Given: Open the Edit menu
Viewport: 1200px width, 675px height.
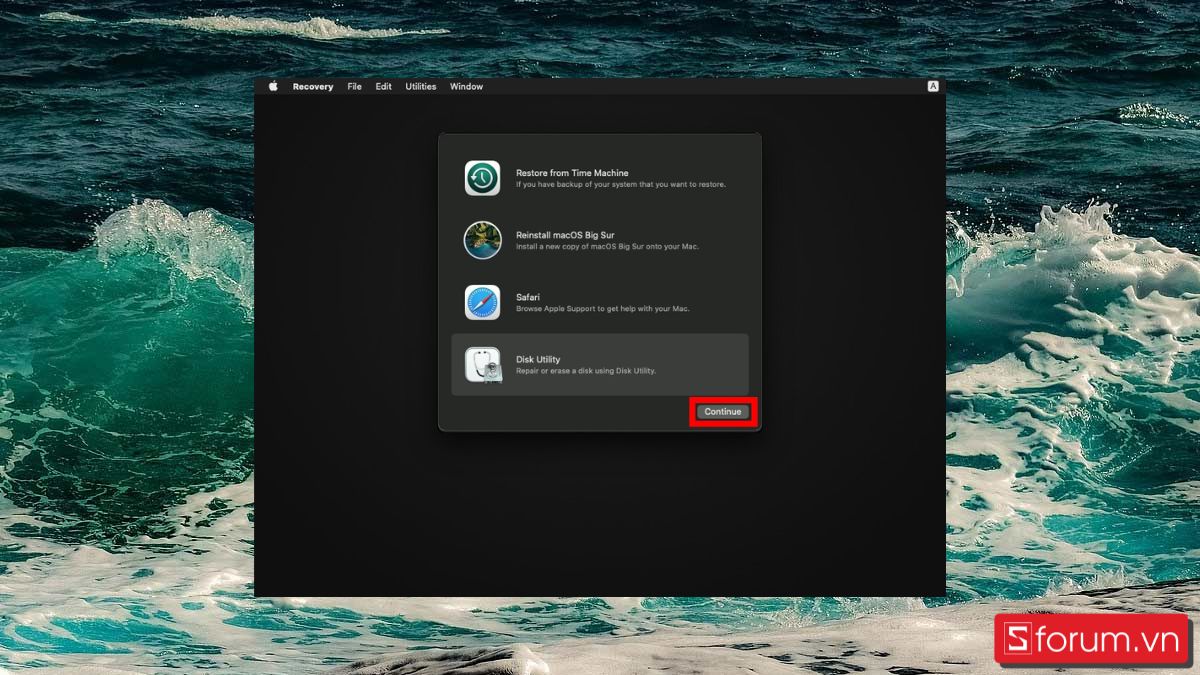Looking at the screenshot, I should 383,87.
